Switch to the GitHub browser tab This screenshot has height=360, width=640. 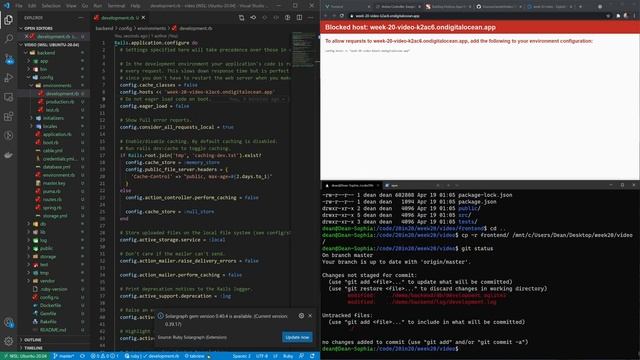pyautogui.click(x=498, y=7)
